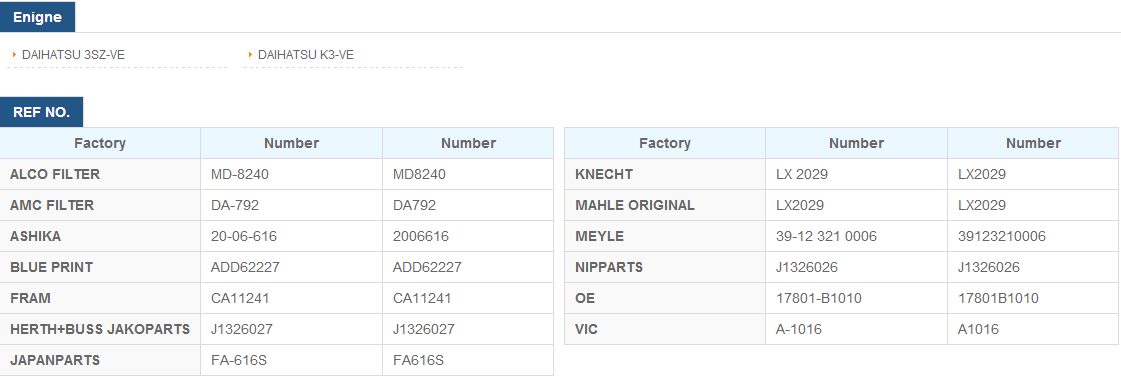Open the DAIHATSU 3SZ-VE engine link
Screen dimensions: 1121x377
(74, 55)
